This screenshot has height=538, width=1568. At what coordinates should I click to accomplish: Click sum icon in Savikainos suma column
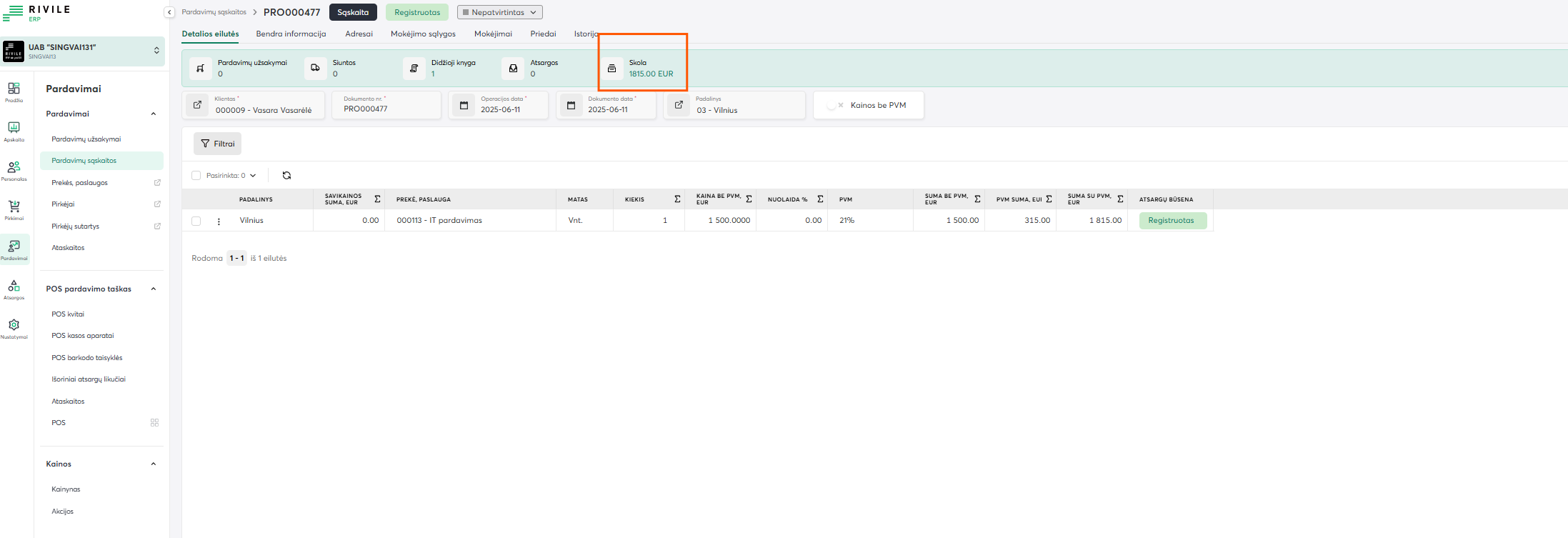[x=377, y=199]
